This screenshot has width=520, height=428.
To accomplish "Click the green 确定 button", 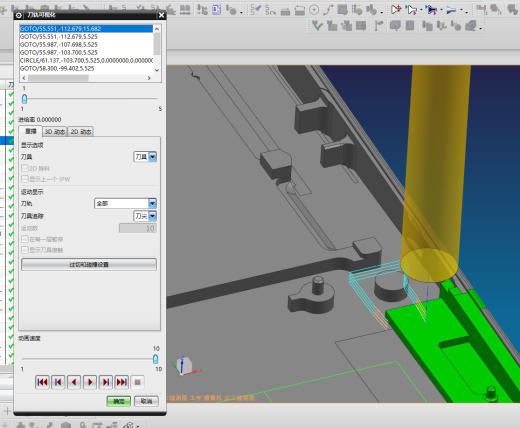I will pos(119,401).
